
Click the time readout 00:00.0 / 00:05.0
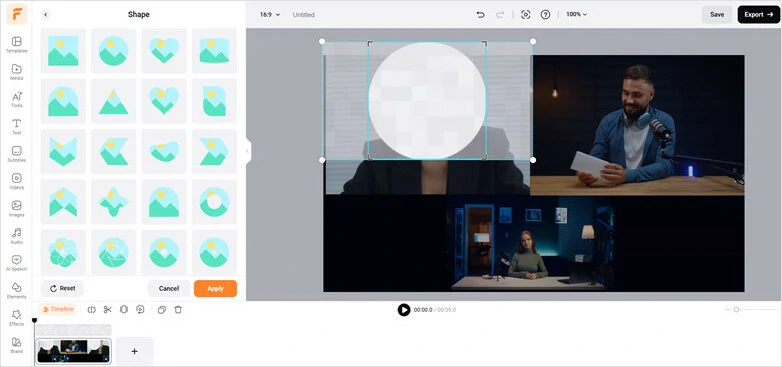click(434, 310)
